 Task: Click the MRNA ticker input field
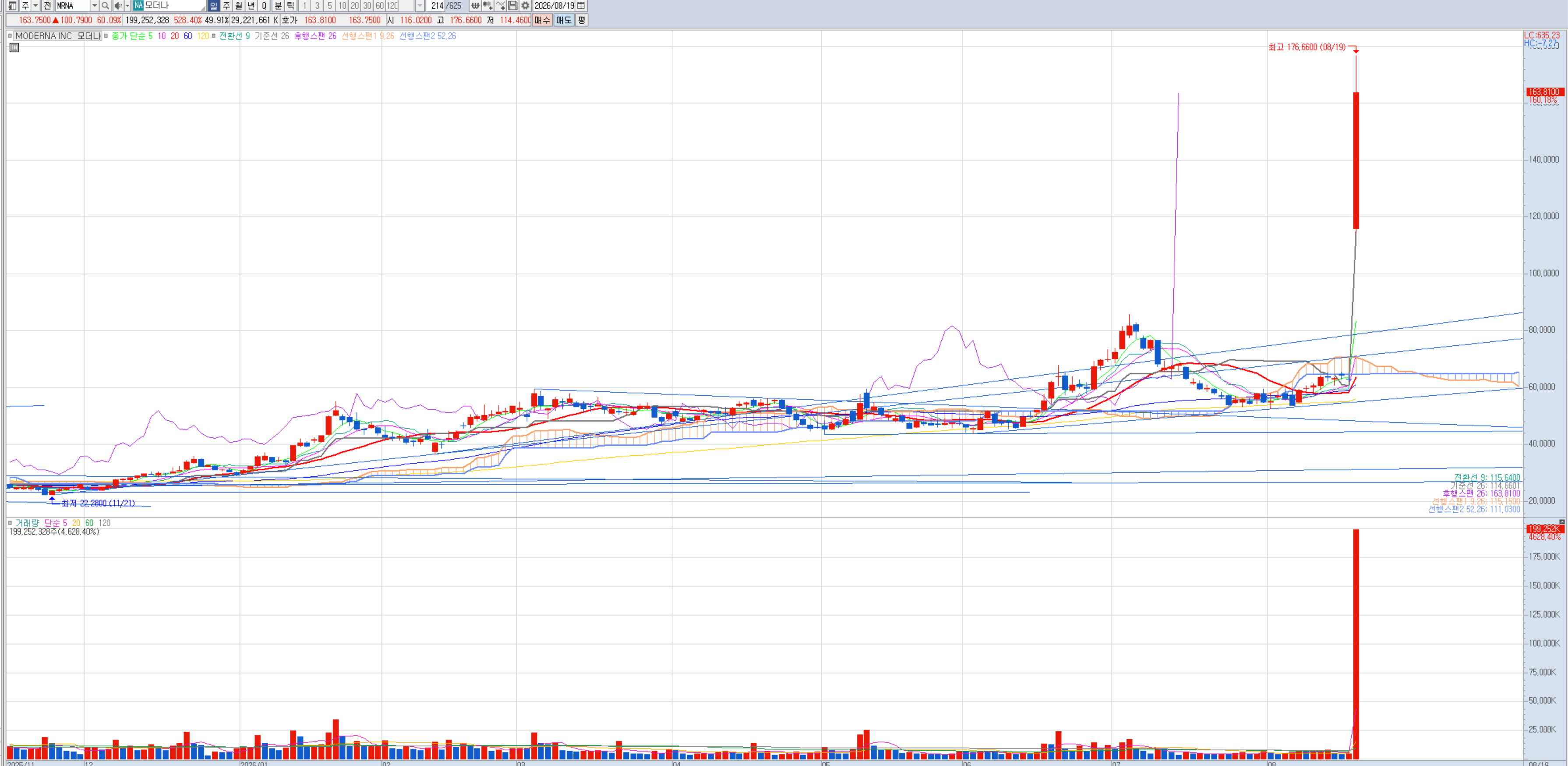pos(72,6)
